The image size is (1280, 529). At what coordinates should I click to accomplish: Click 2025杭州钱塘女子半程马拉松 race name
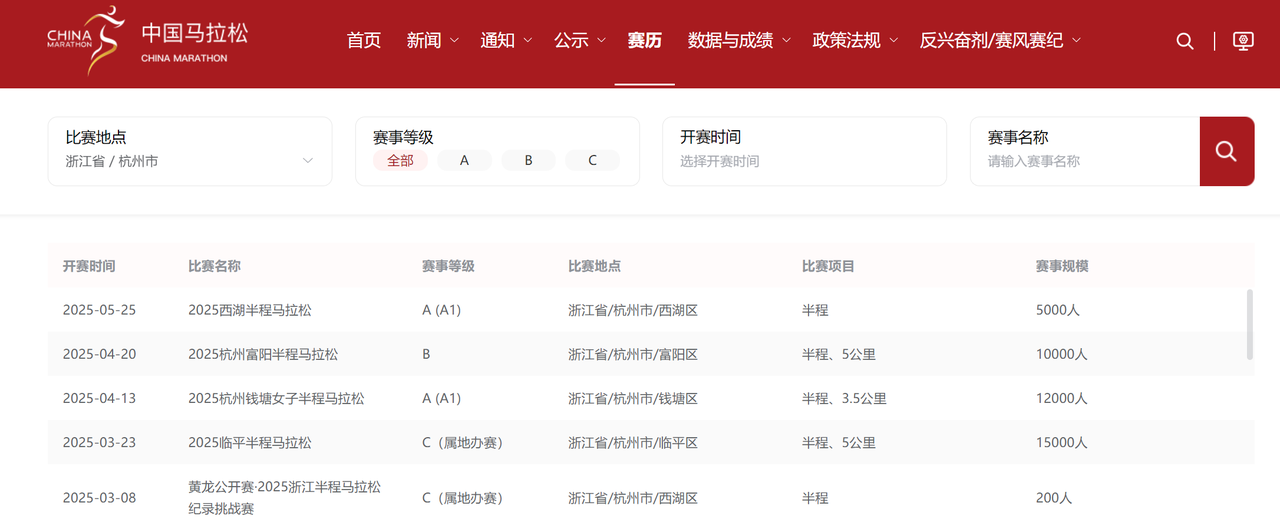pos(276,398)
